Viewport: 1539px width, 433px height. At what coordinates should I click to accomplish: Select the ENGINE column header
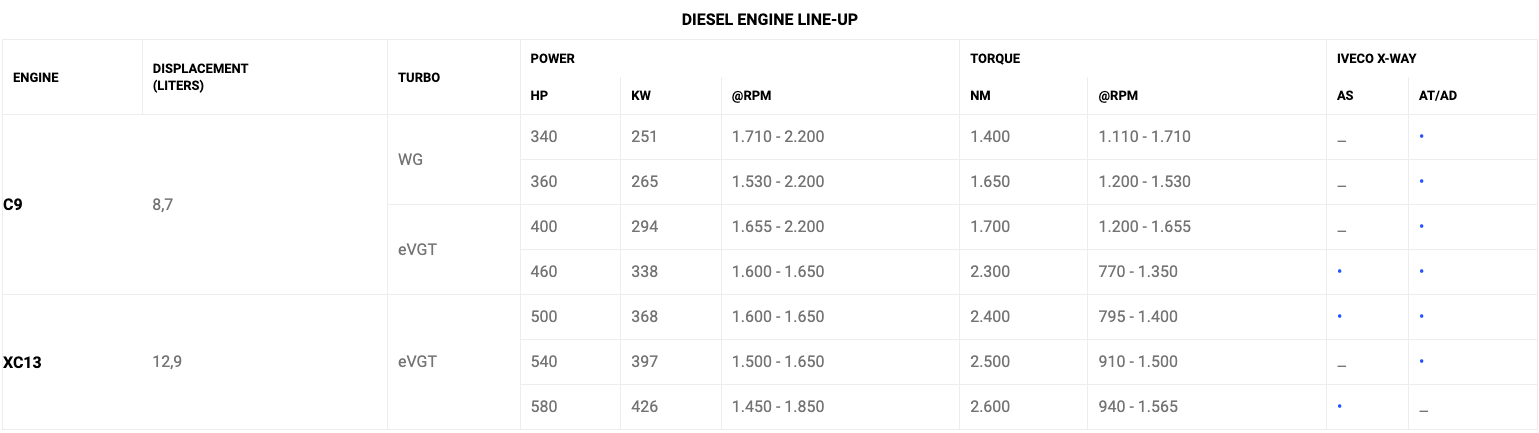click(35, 77)
